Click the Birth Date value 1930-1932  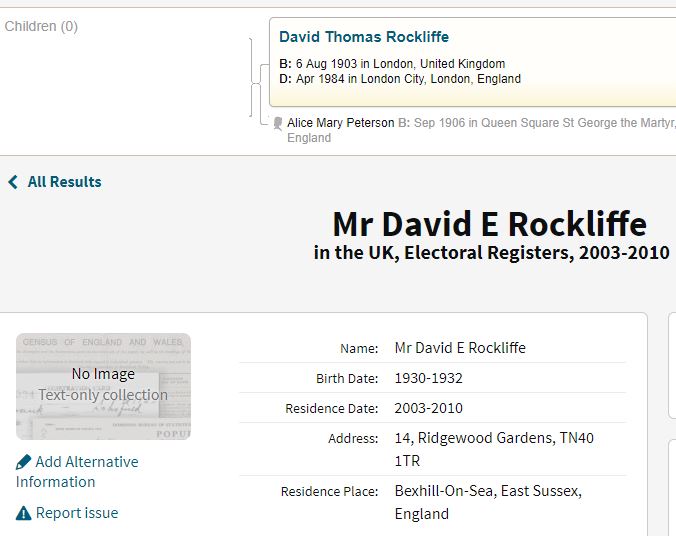pos(429,378)
